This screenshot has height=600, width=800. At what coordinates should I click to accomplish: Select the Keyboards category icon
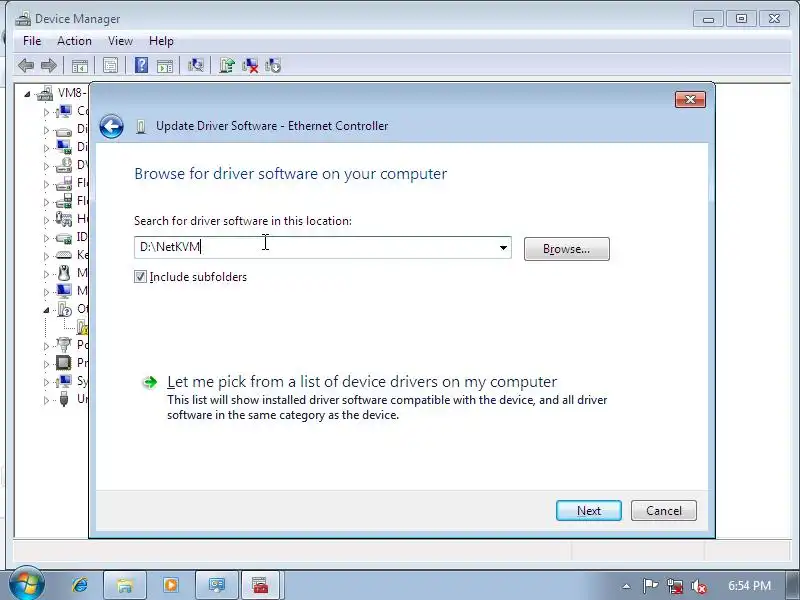[x=64, y=255]
